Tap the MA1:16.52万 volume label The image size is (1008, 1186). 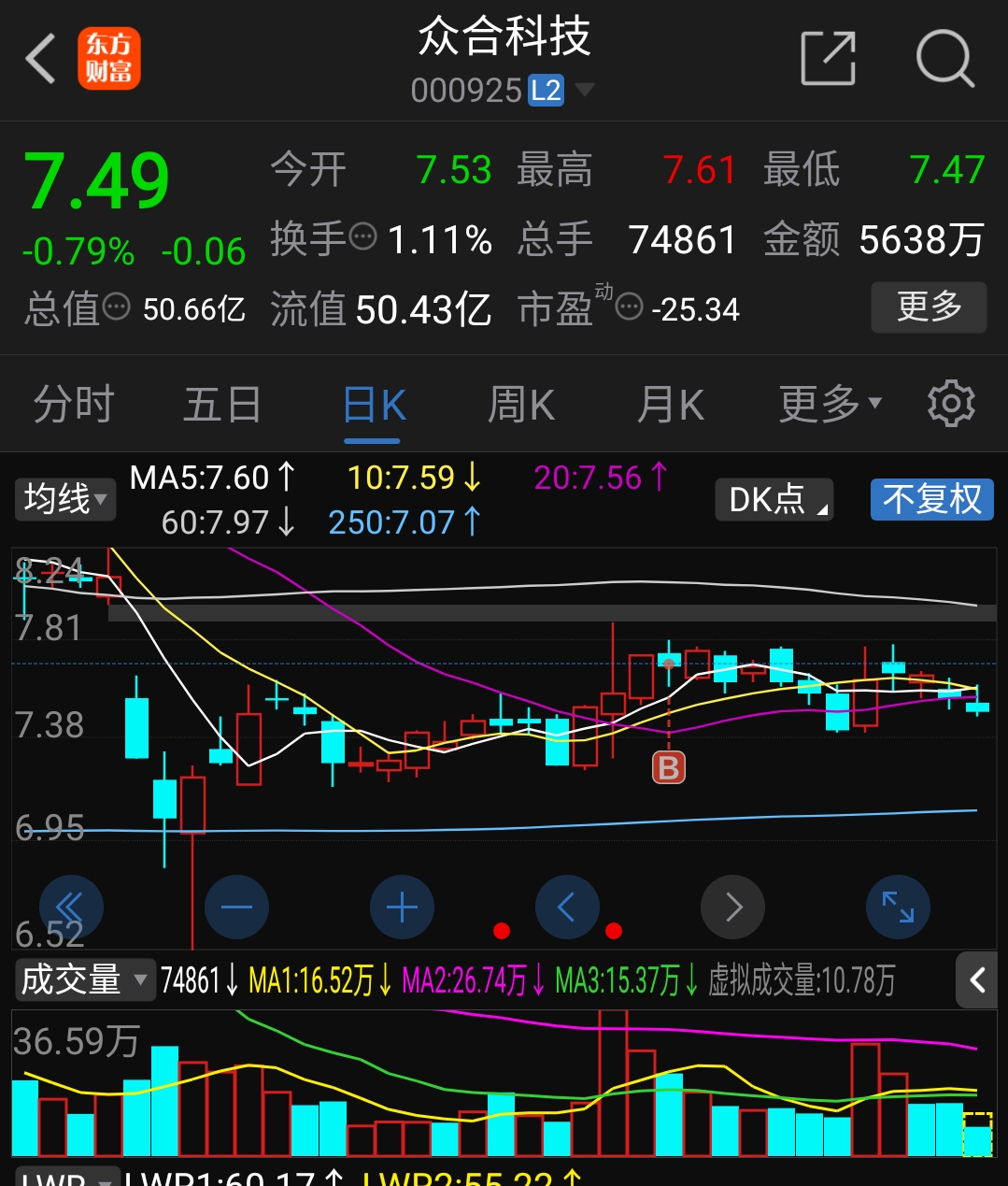(x=320, y=980)
